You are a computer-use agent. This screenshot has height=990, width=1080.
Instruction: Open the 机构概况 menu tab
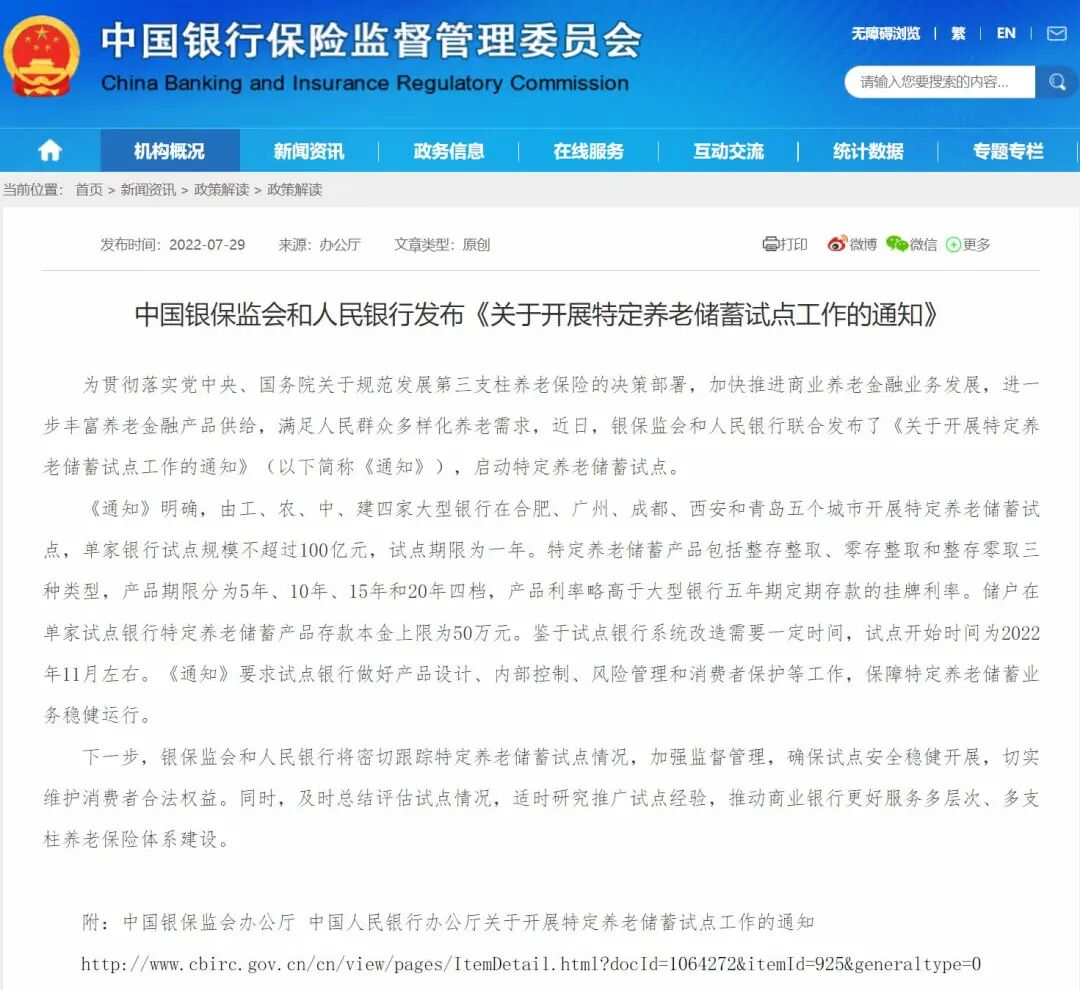169,151
